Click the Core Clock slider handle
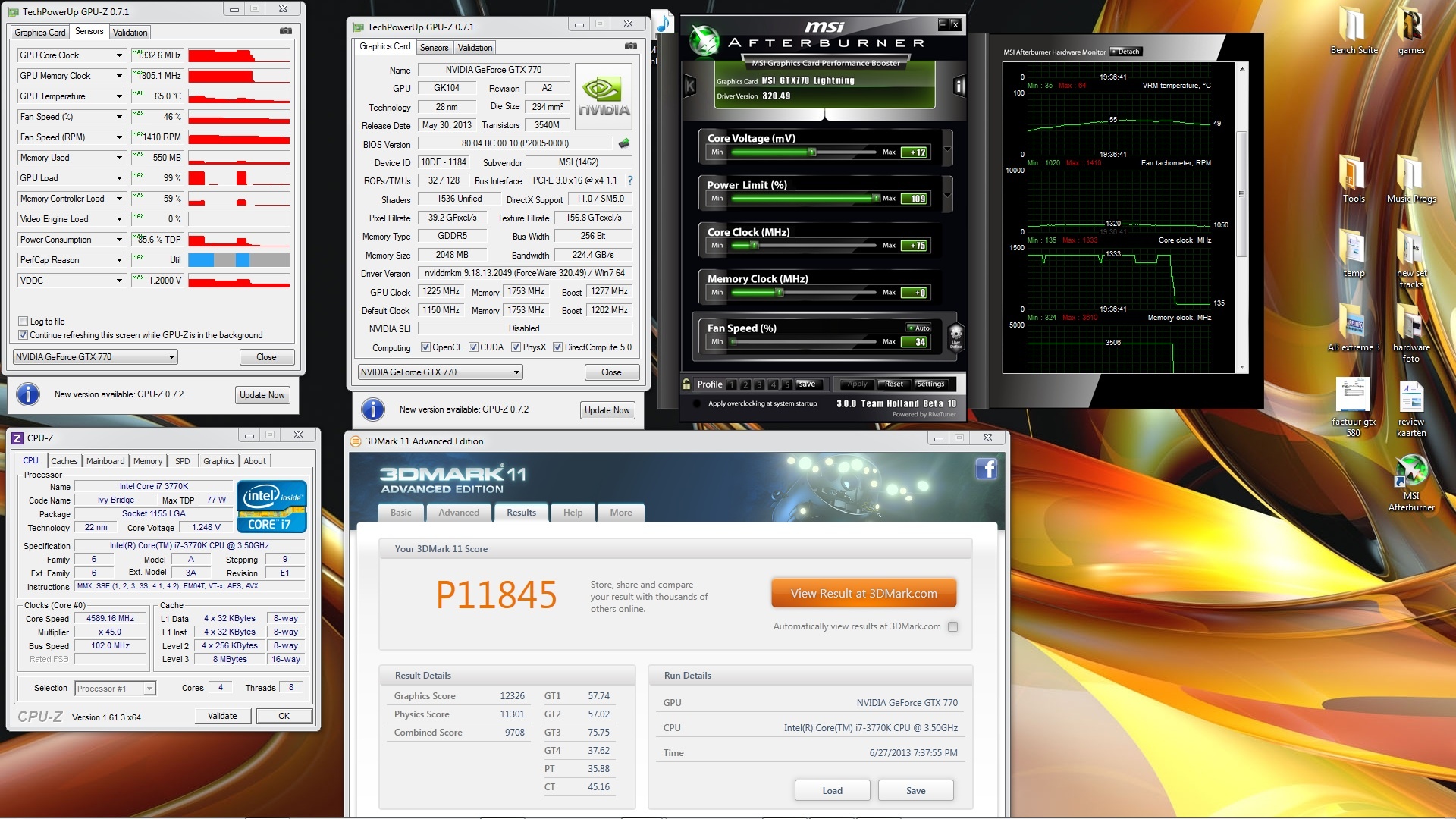This screenshot has height=819, width=1456. point(755,246)
